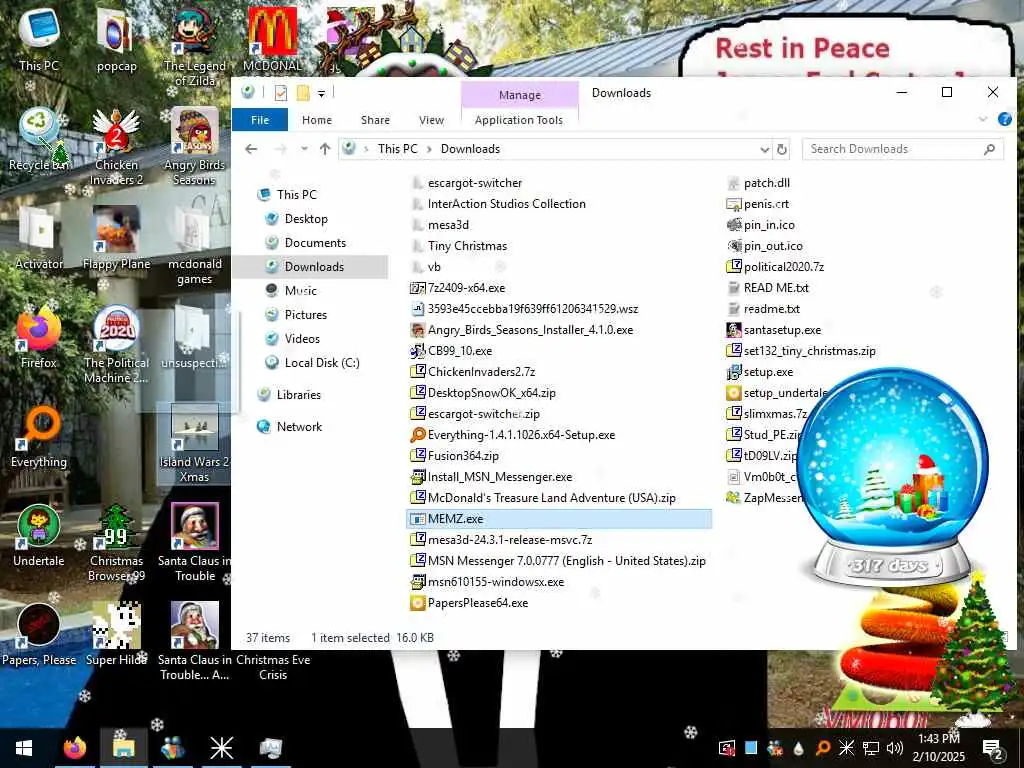The image size is (1024, 768).
Task: Select the Manage contextual tab
Action: tap(520, 95)
